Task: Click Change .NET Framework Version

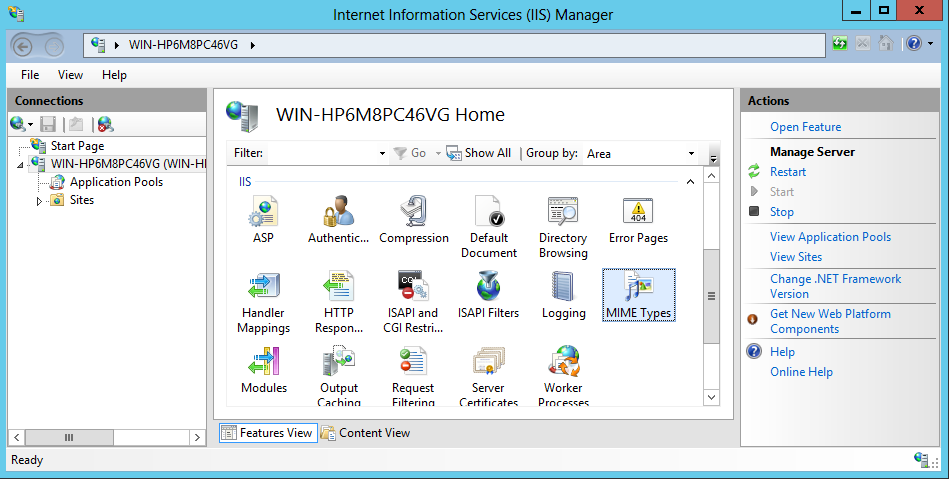Action: coord(835,286)
